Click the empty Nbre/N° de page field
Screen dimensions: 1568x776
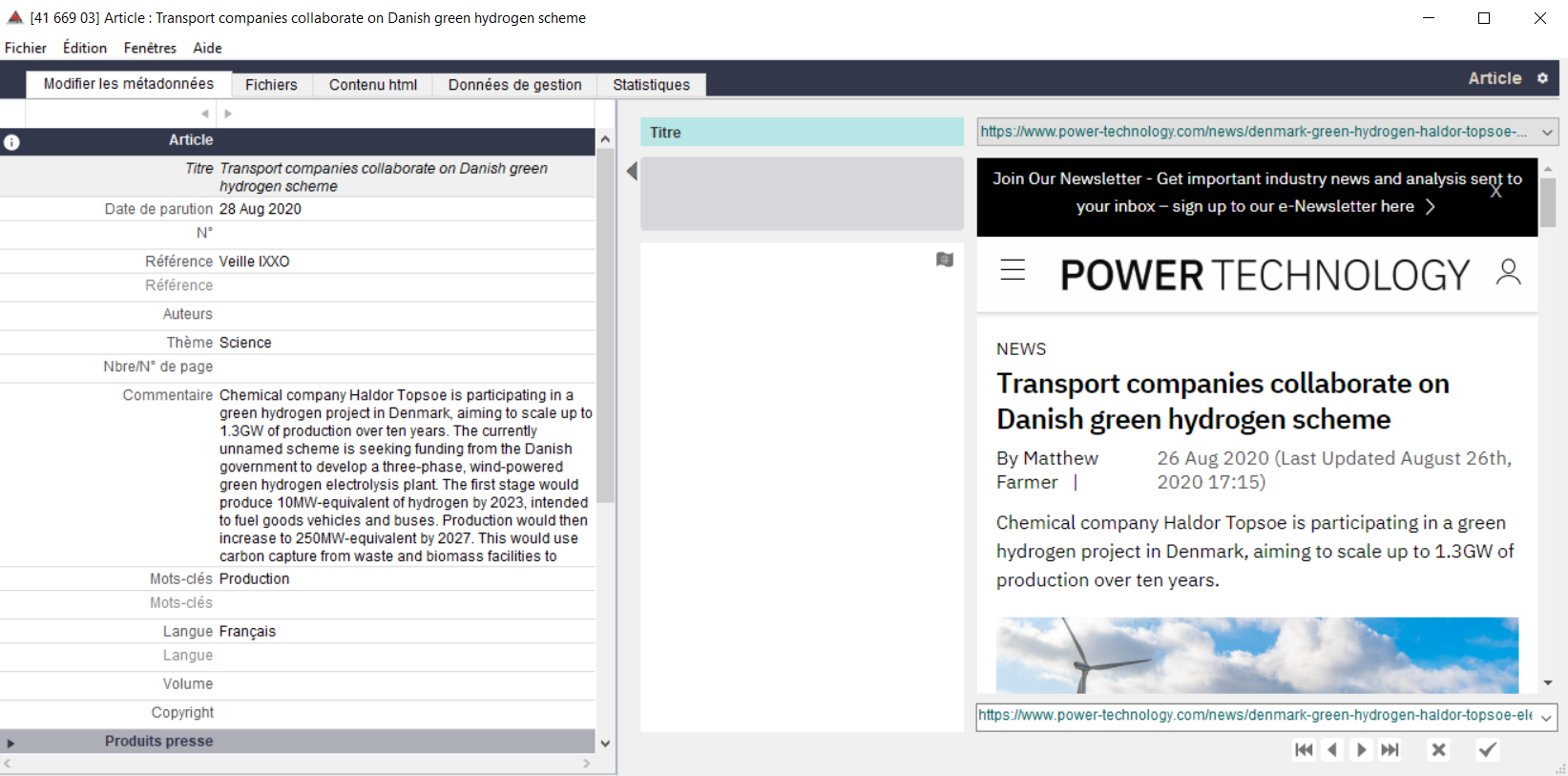click(407, 367)
